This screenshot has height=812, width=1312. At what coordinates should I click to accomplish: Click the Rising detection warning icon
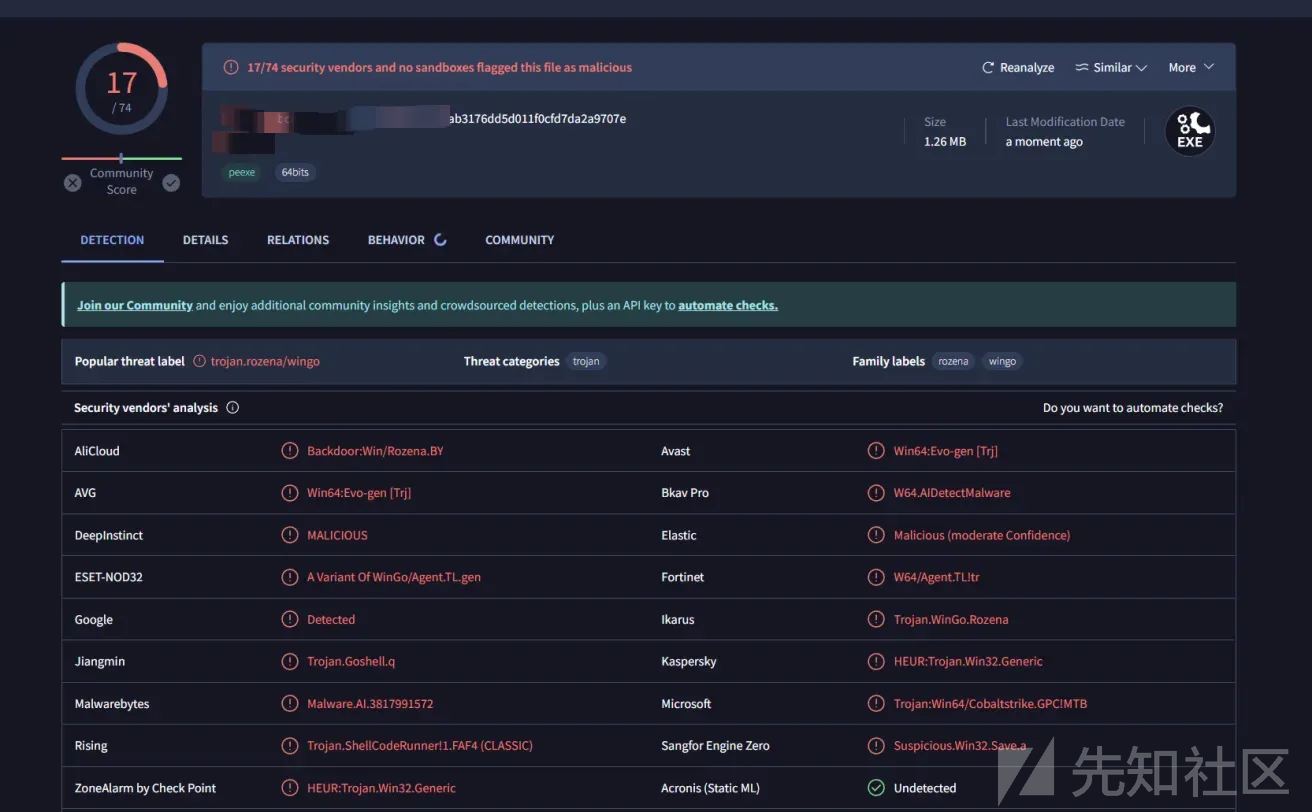point(290,746)
